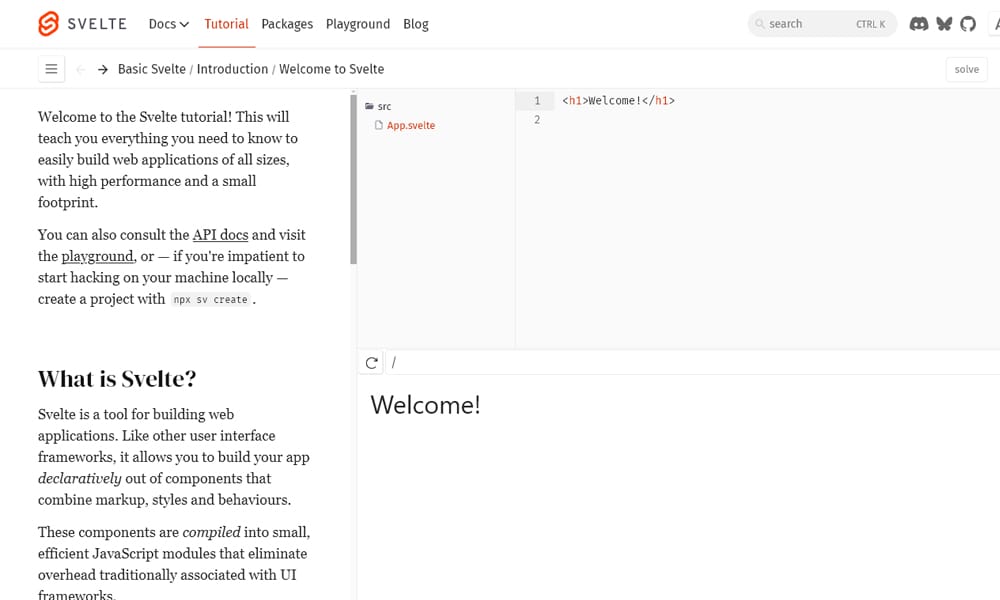This screenshot has width=1000, height=600.
Task: Click Welcome to Svelte breadcrumb
Action: pos(332,69)
